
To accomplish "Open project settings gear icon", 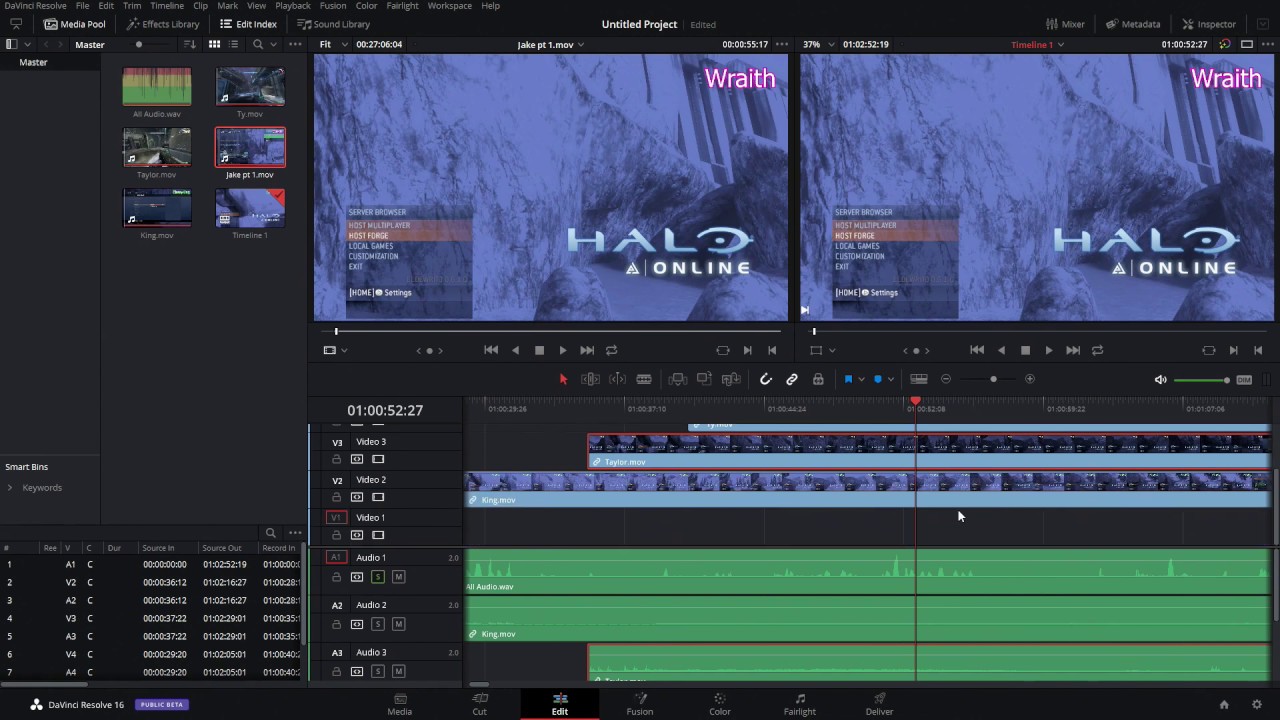I will [x=1257, y=705].
